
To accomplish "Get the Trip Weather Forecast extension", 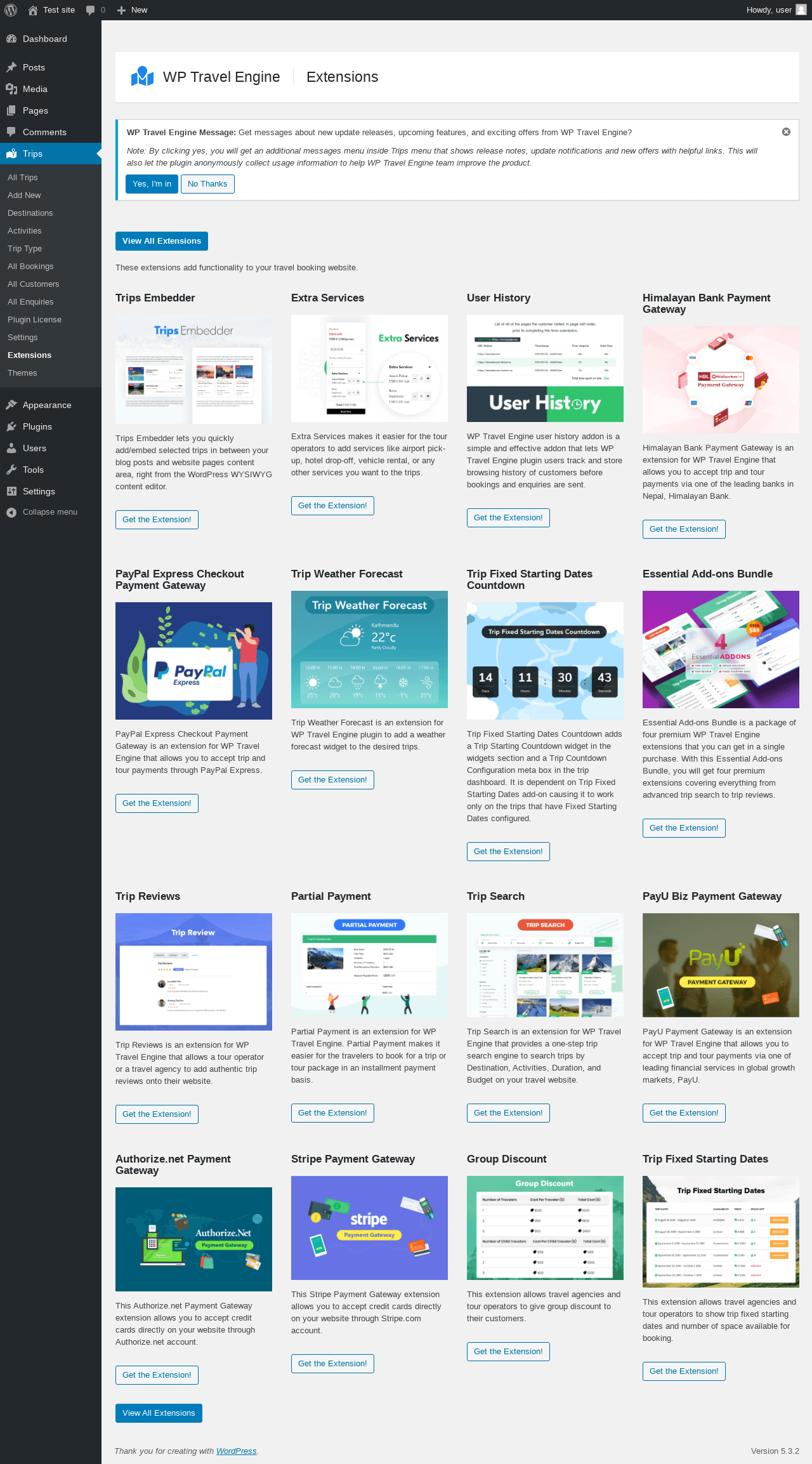I will click(x=332, y=780).
